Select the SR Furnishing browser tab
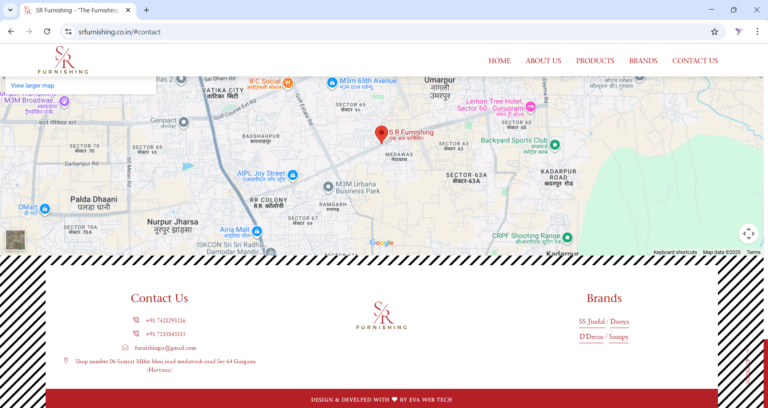The height and width of the screenshot is (408, 768). pos(78,10)
